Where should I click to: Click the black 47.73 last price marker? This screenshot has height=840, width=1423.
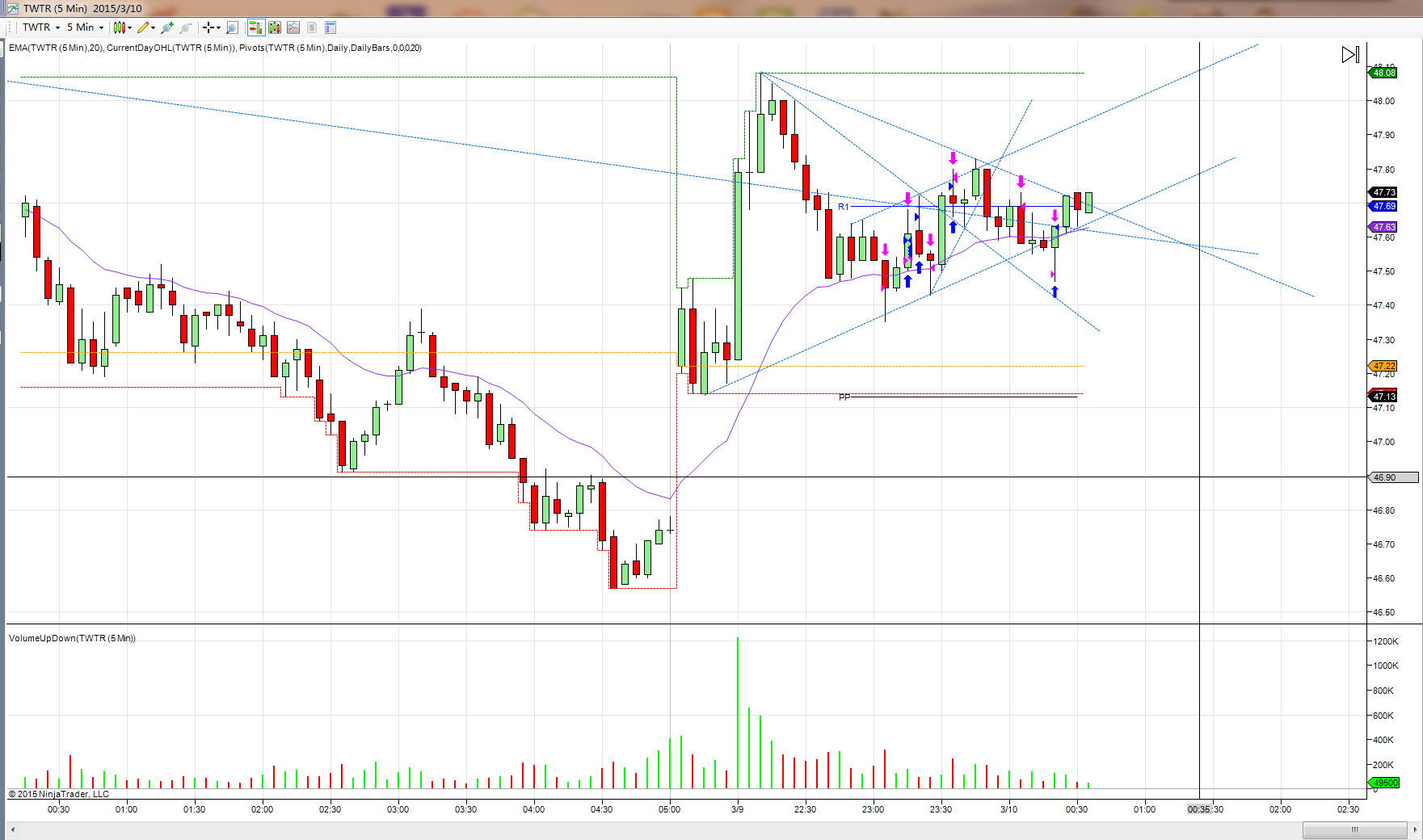click(1383, 192)
